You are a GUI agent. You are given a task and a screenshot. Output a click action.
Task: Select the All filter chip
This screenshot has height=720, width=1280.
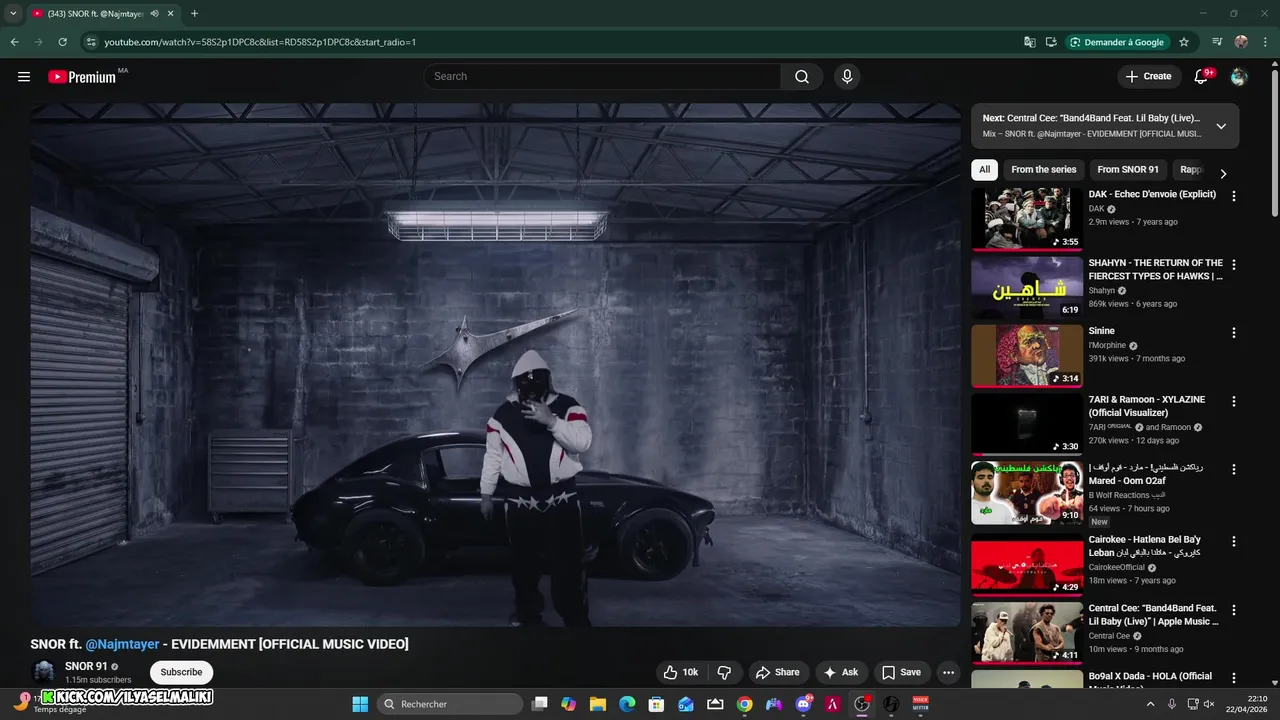pyautogui.click(x=984, y=170)
